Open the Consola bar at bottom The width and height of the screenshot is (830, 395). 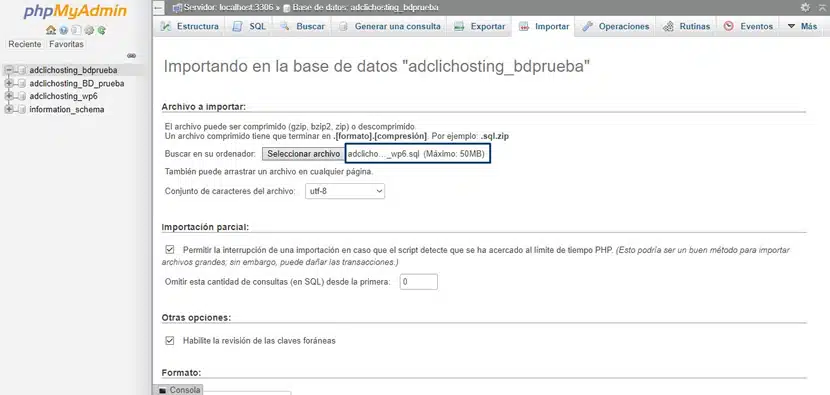(x=179, y=390)
